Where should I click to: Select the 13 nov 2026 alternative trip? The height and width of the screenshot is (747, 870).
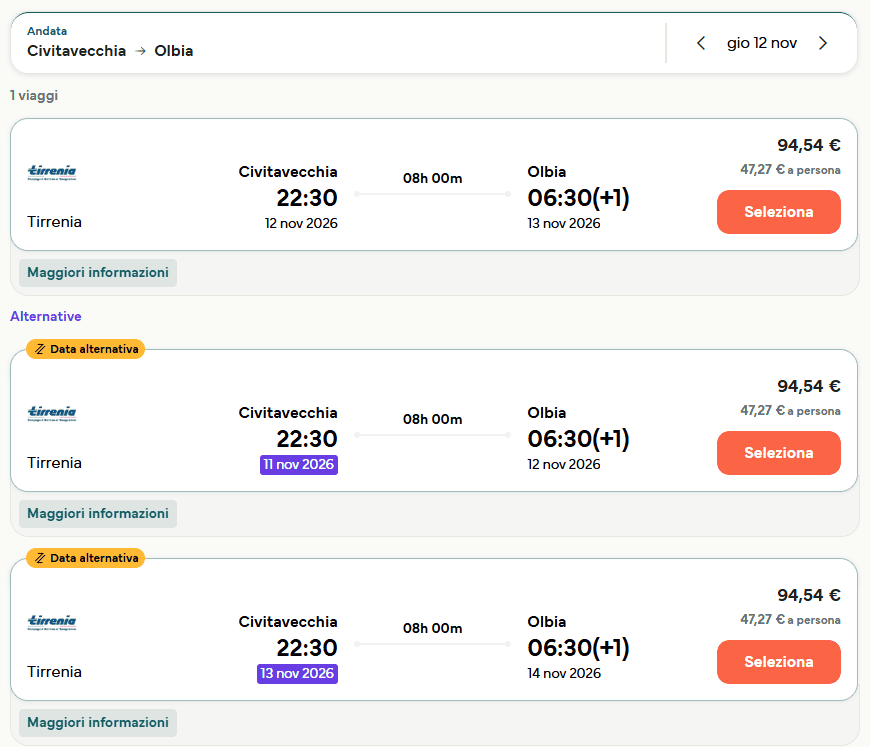tap(778, 662)
